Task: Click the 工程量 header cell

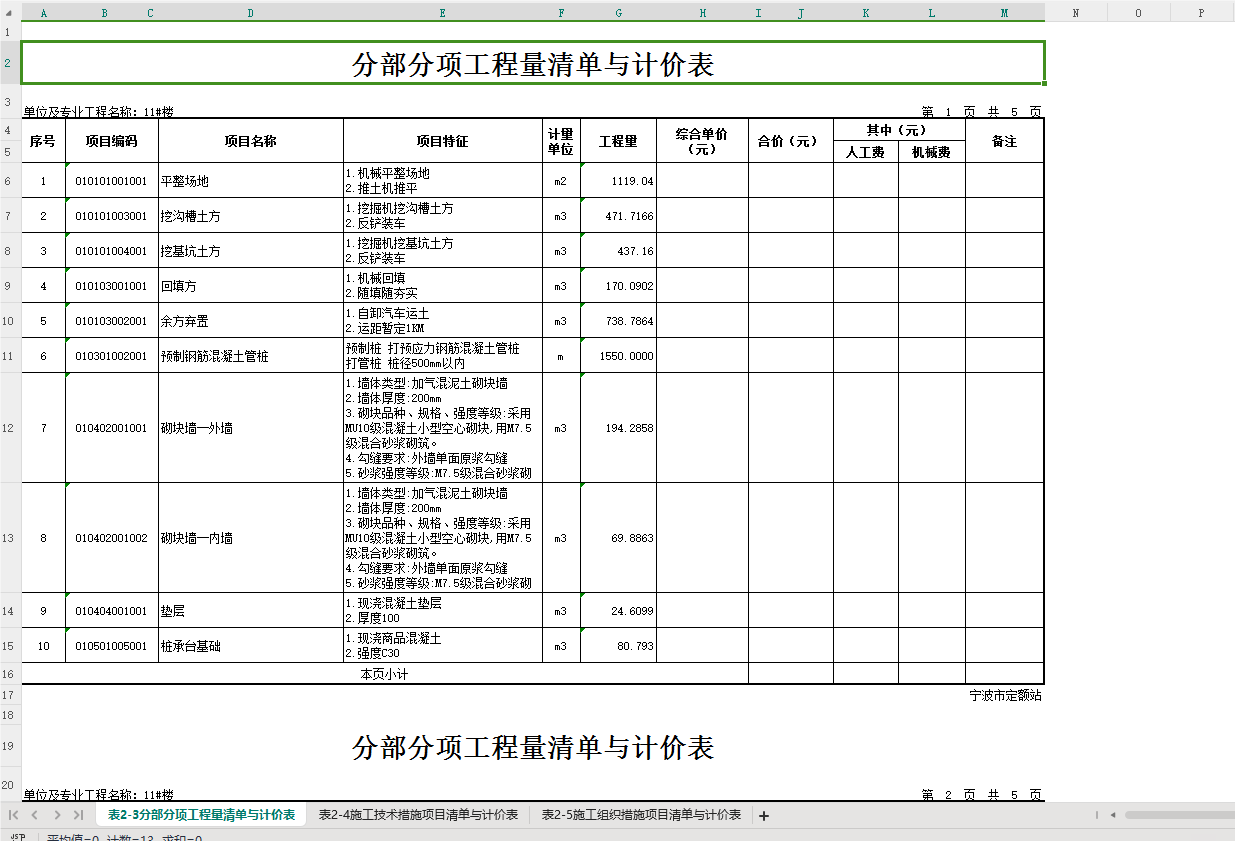Action: (618, 141)
